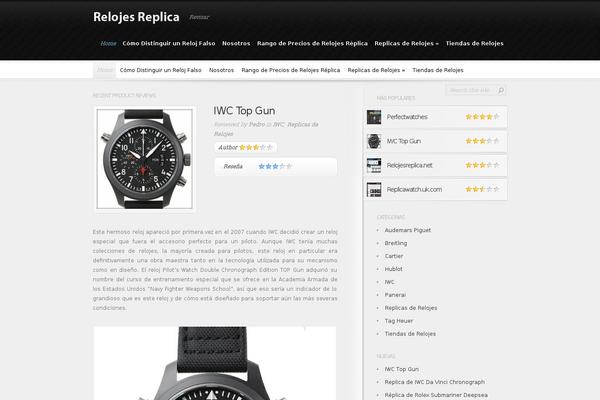600x400 pixels.
Task: Open Replica de IWC Da Vinci Chronograph
Action: tap(435, 382)
